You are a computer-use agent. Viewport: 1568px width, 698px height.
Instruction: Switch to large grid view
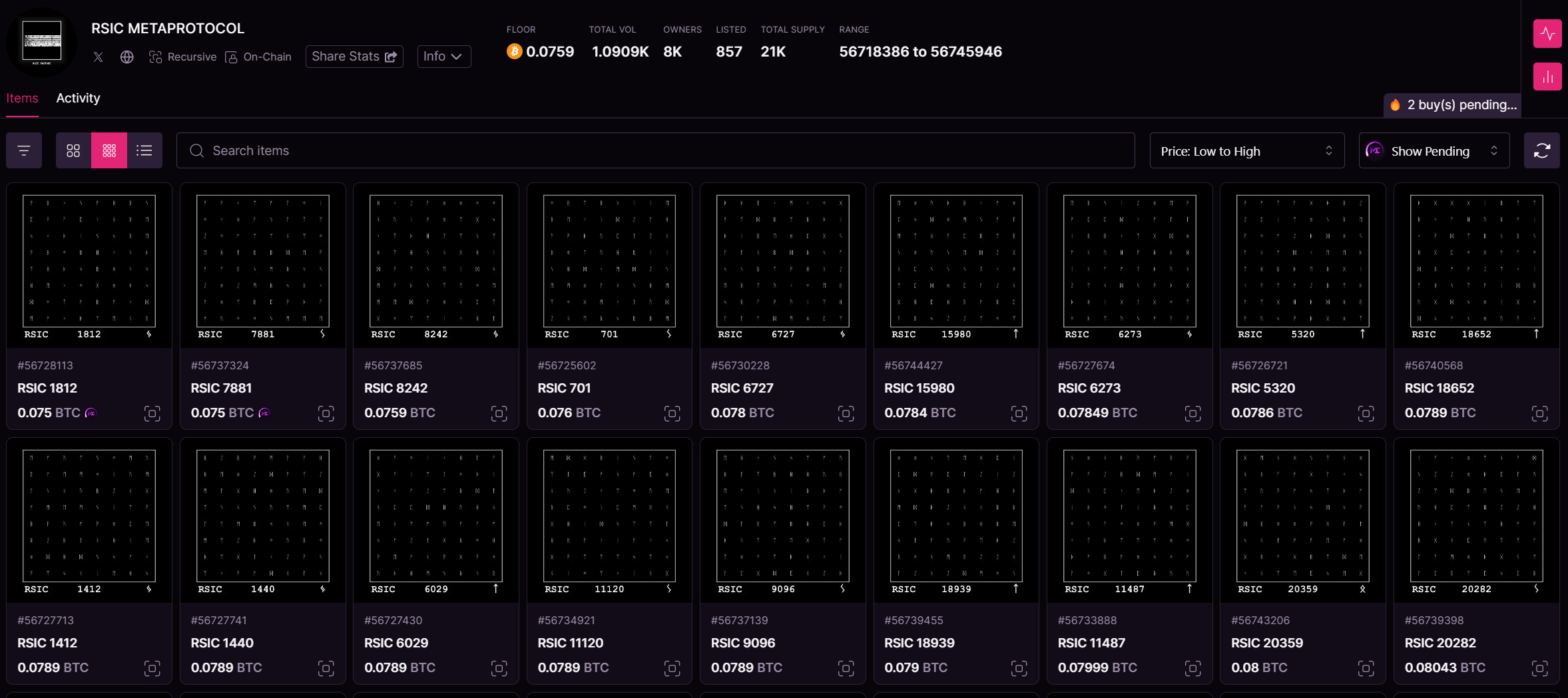point(73,151)
